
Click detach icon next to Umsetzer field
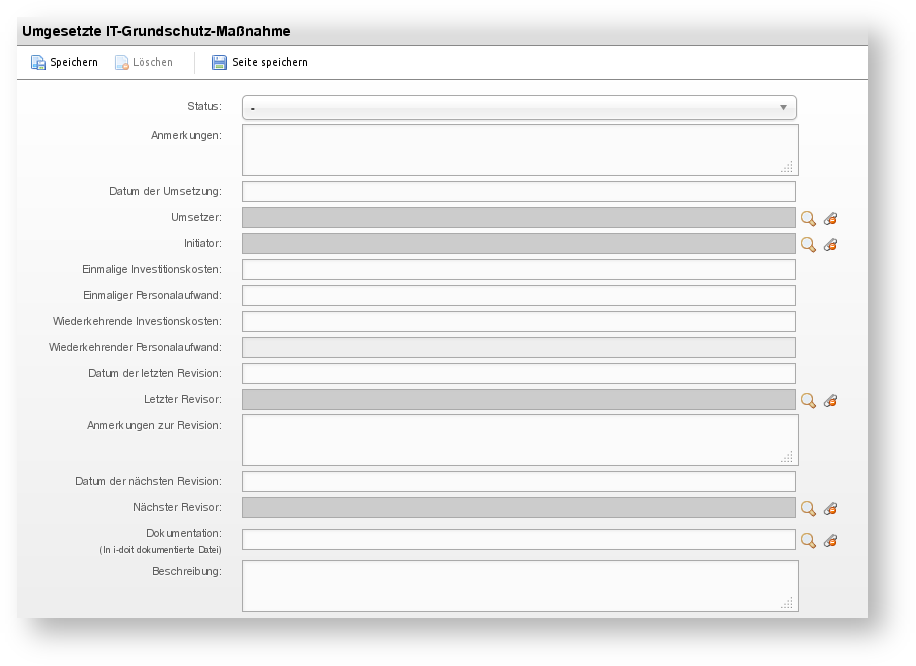(x=830, y=218)
